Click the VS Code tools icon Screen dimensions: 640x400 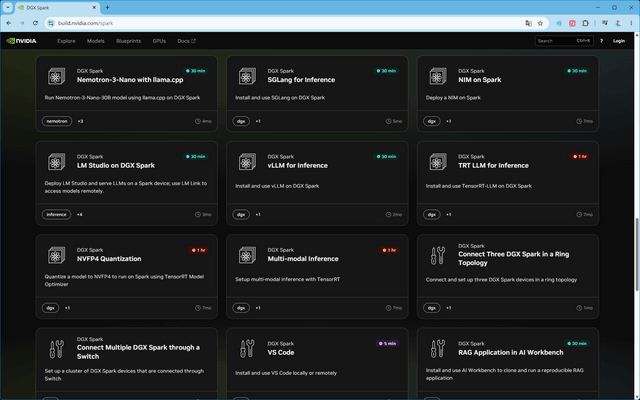[x=247, y=349]
